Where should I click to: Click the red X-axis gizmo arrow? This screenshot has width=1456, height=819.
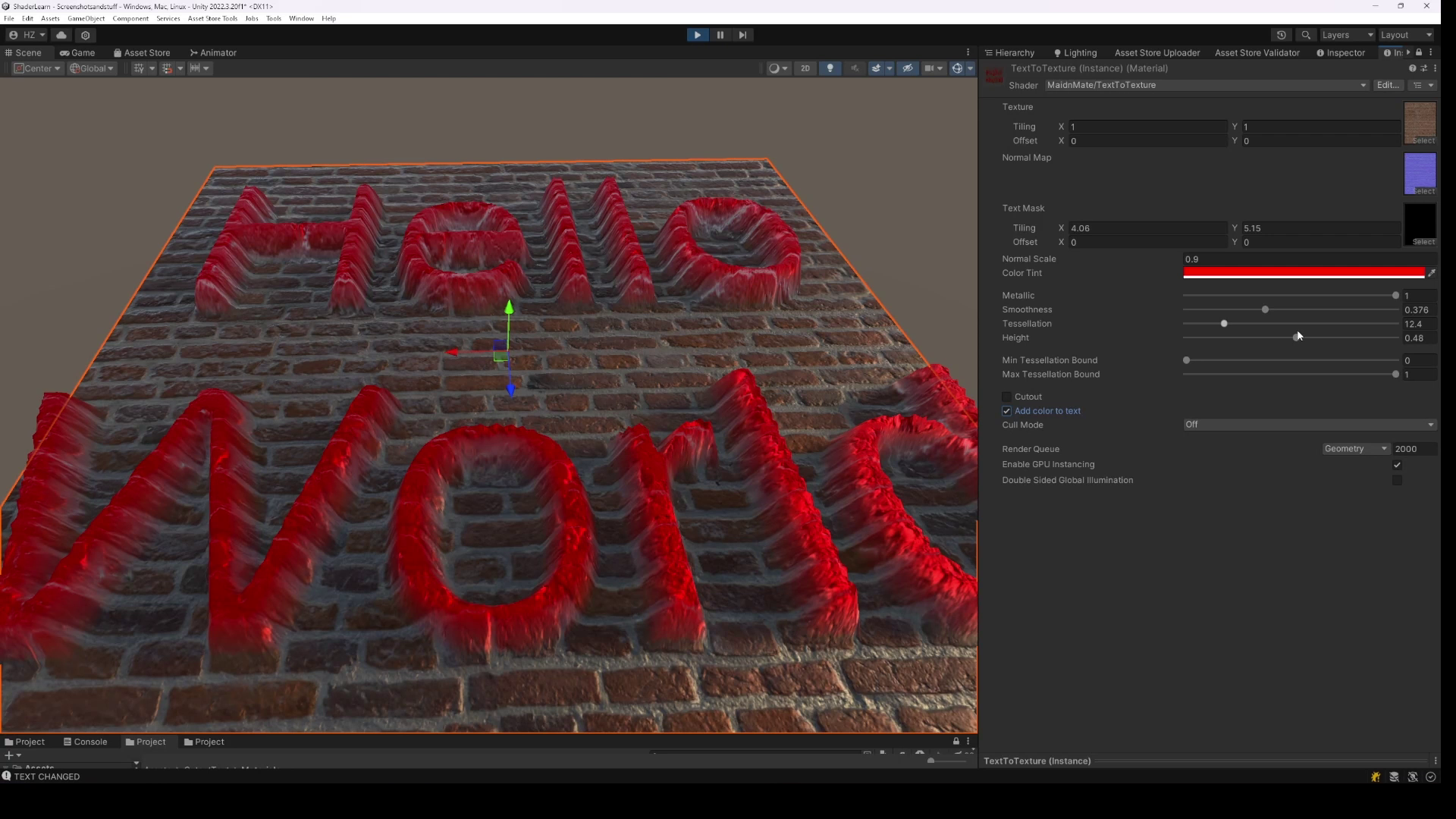pos(453,352)
